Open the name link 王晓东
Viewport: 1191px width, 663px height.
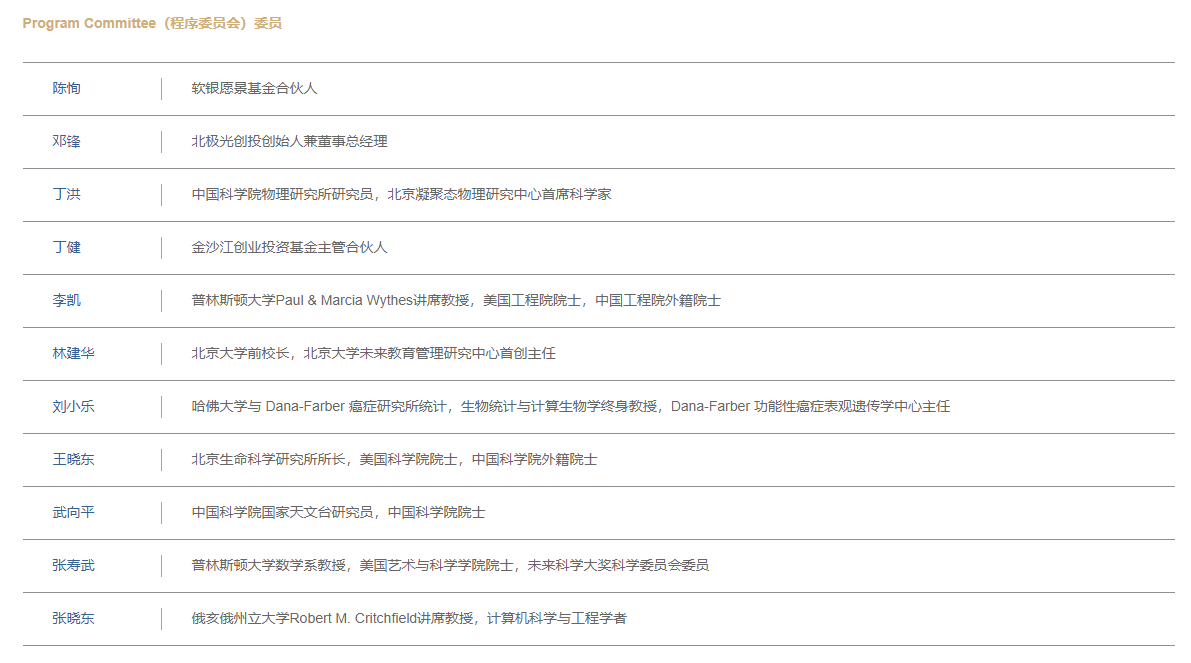tap(73, 459)
